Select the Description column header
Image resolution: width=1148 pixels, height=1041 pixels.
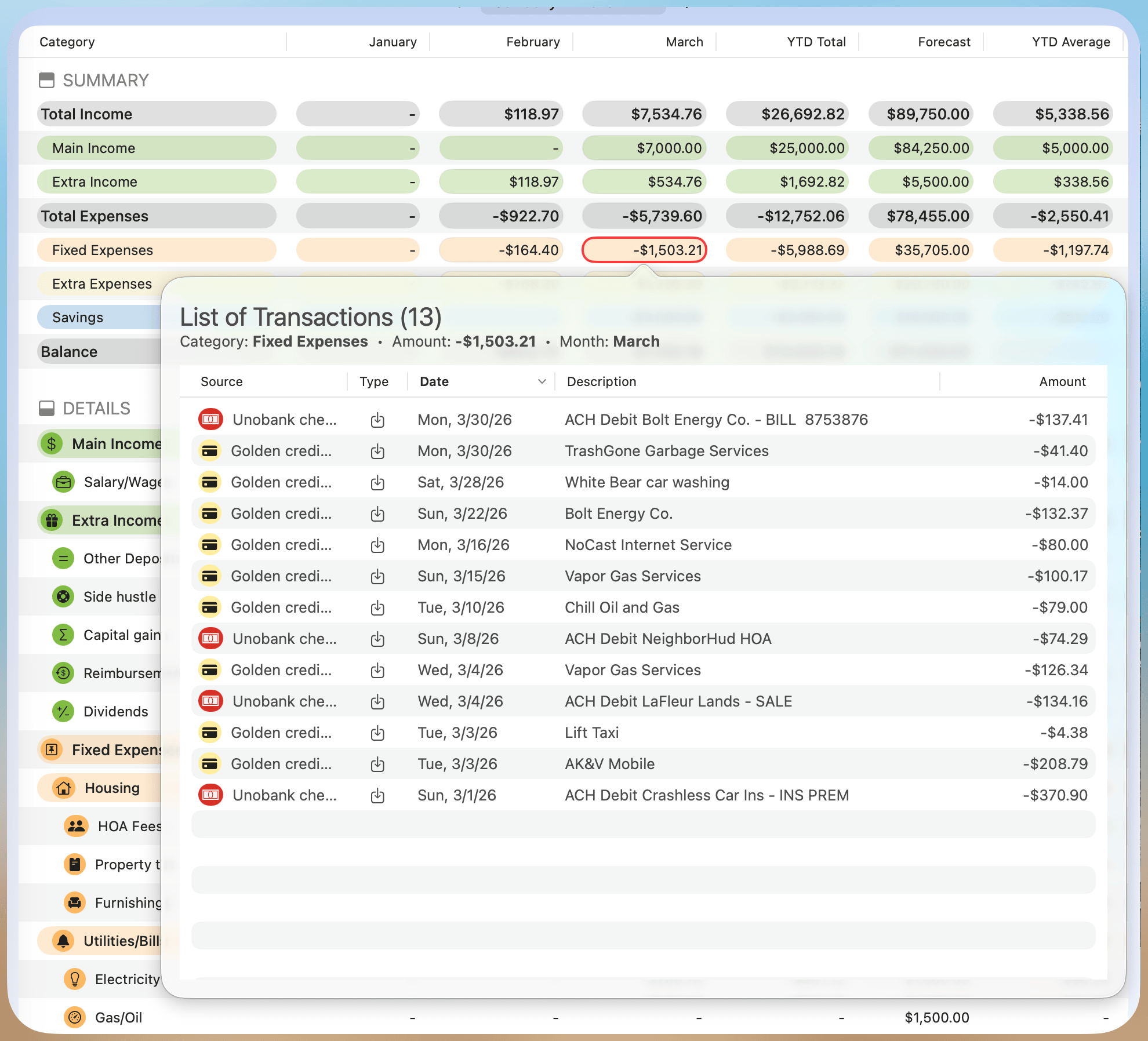coord(601,381)
